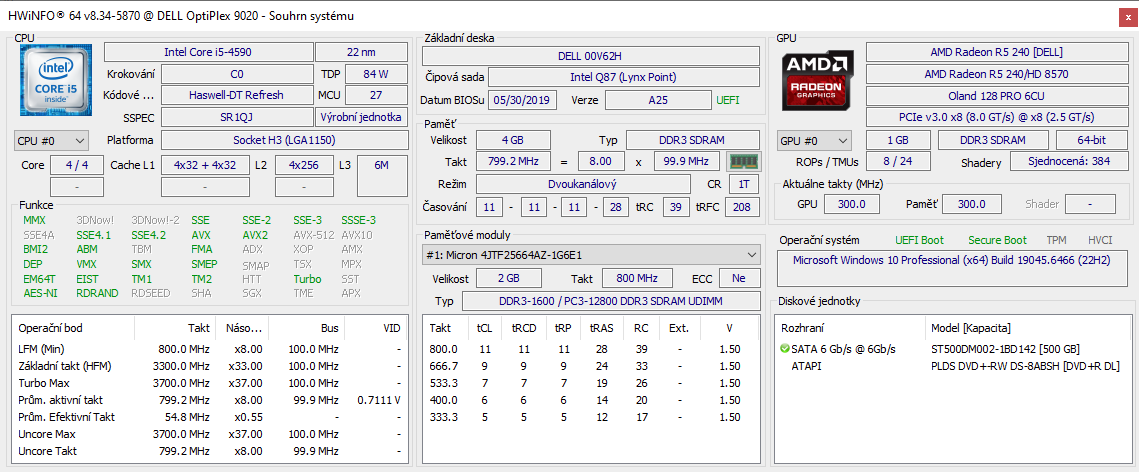Open the CPU #0 selector dropdown
This screenshot has width=1139, height=472.
coord(51,141)
